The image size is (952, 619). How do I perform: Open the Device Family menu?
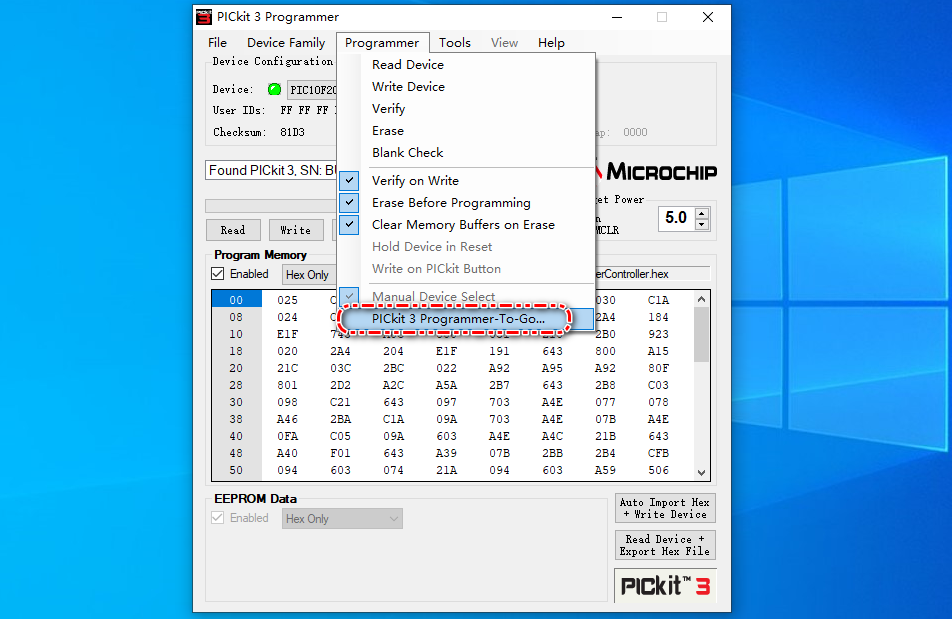(x=286, y=42)
